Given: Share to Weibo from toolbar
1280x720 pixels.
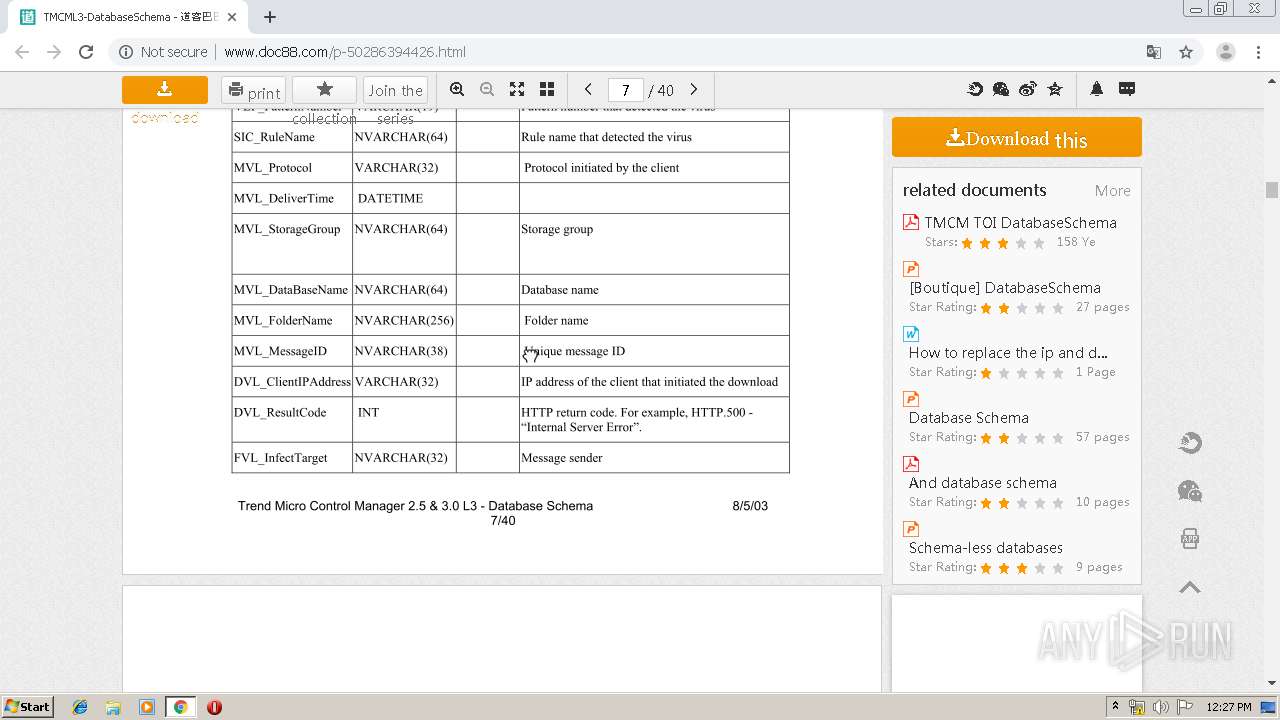Looking at the screenshot, I should point(1028,89).
